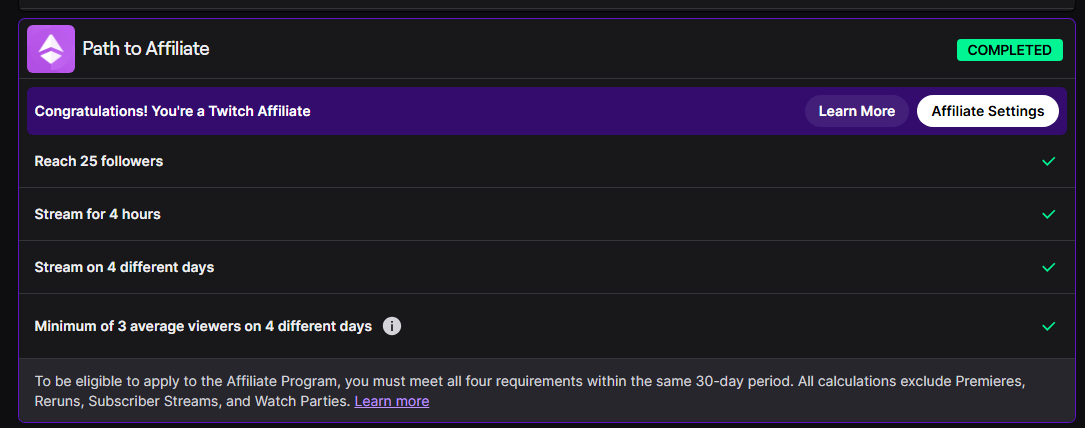The image size is (1085, 428).
Task: Click the Learn More button in purple banner
Action: point(857,111)
